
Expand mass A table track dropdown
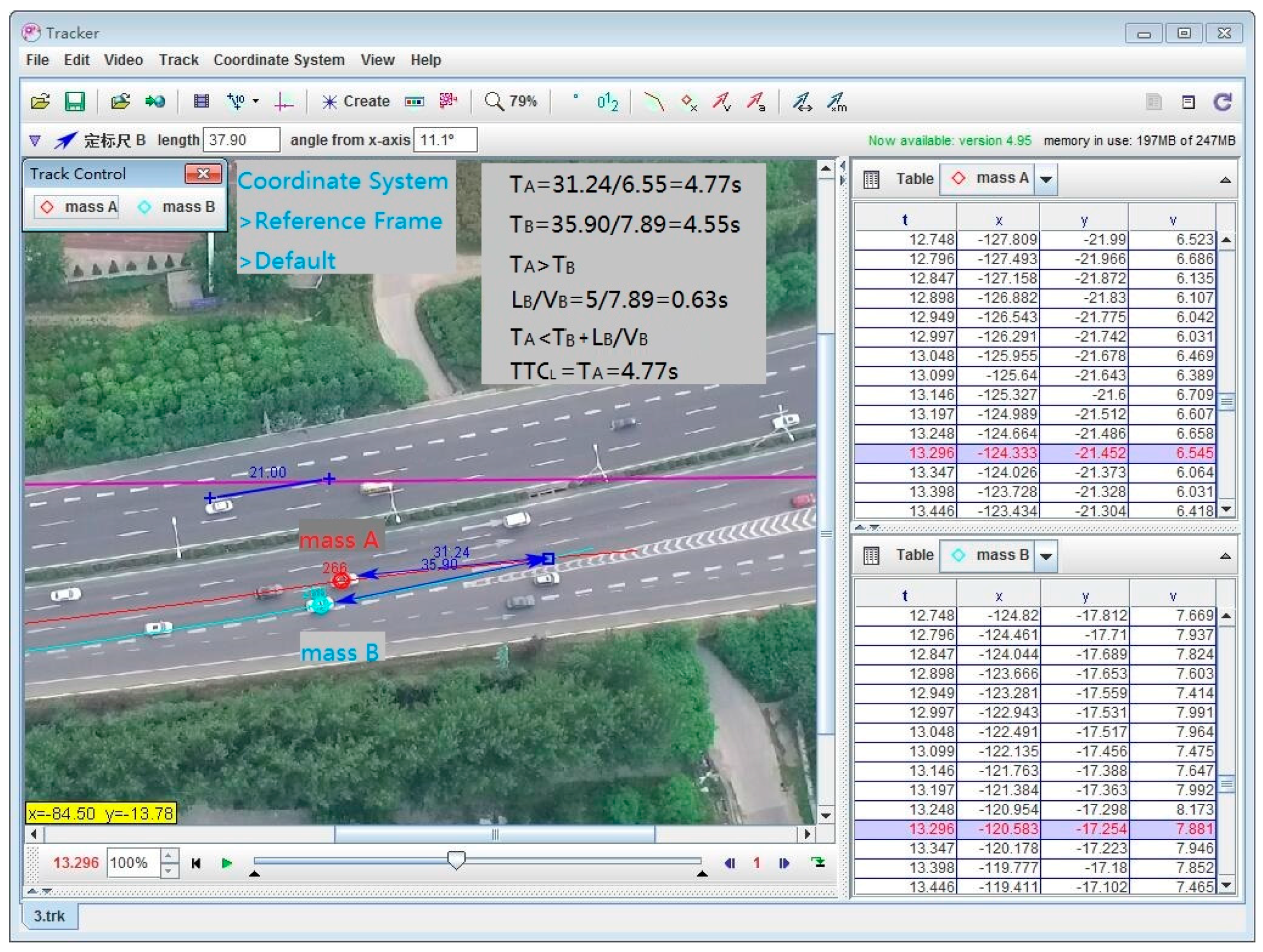tap(1047, 179)
